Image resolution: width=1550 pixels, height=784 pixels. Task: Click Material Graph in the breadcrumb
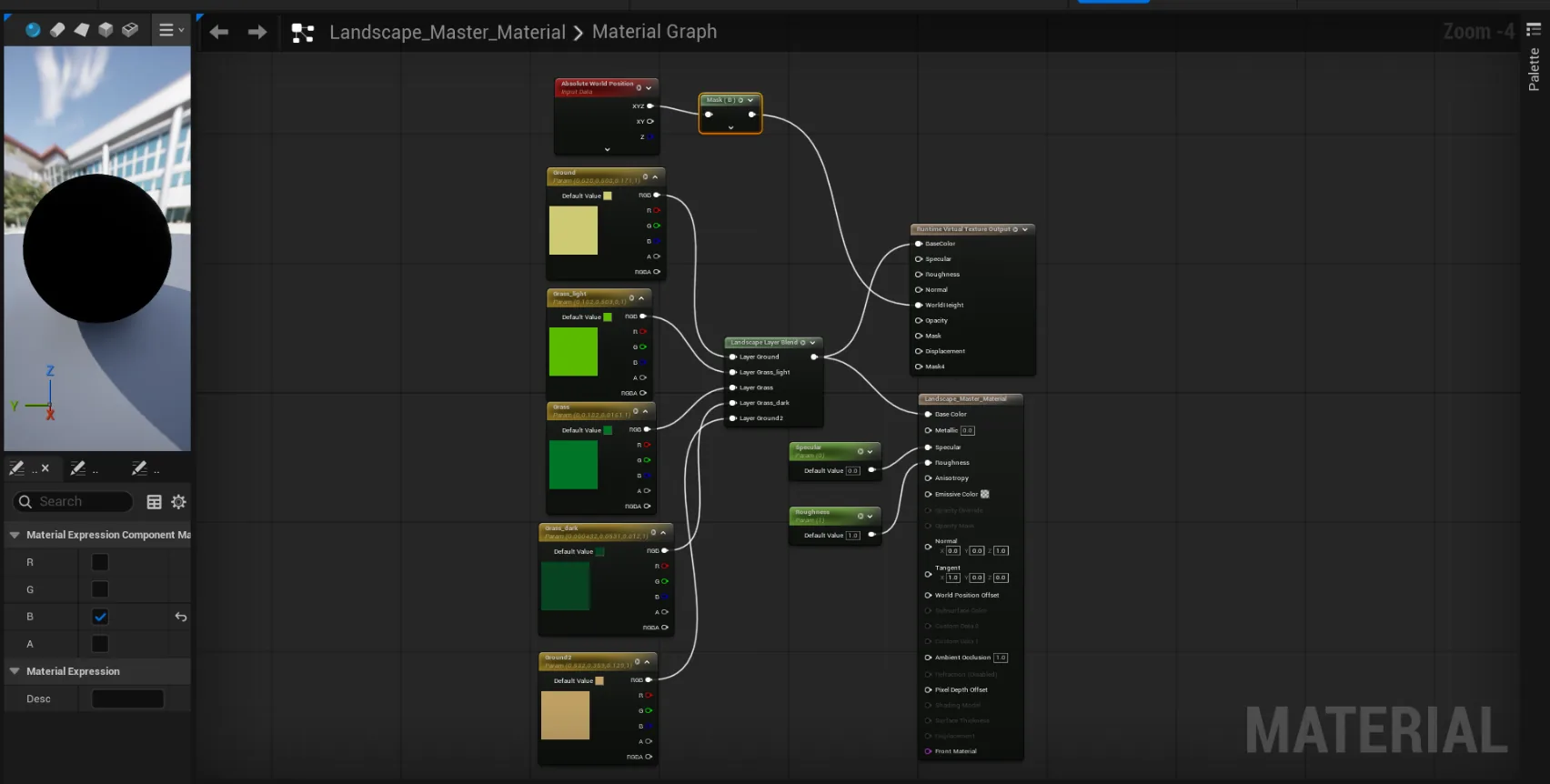(x=654, y=32)
